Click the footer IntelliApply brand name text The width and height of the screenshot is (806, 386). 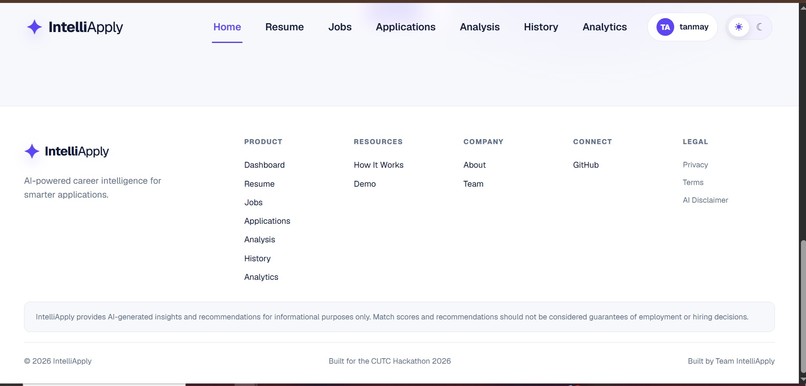tap(77, 151)
